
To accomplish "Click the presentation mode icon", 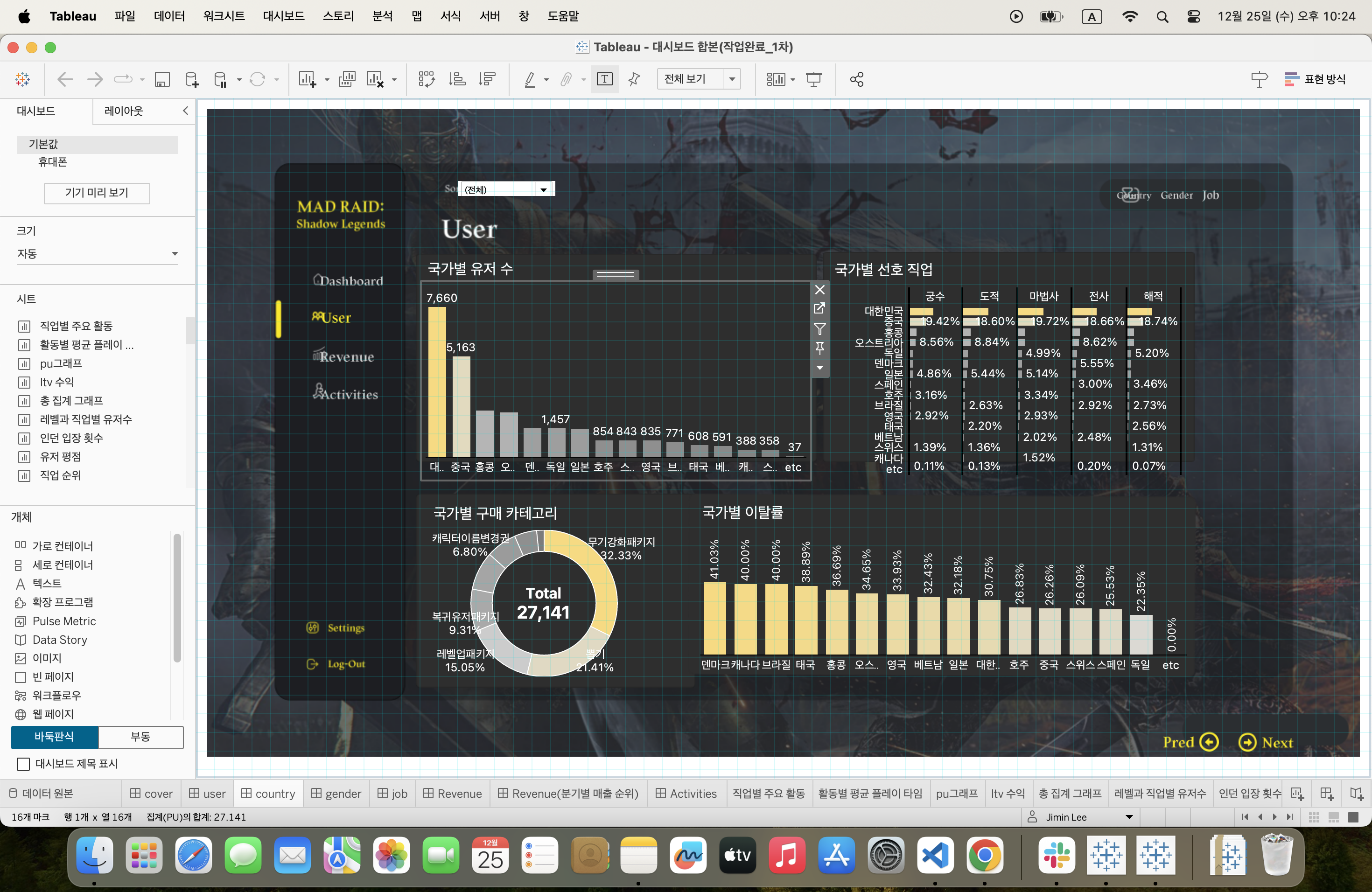I will click(813, 79).
